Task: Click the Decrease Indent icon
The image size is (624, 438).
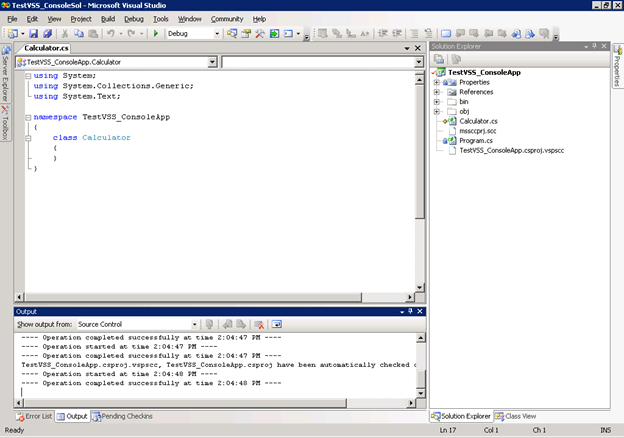Action: (x=382, y=34)
